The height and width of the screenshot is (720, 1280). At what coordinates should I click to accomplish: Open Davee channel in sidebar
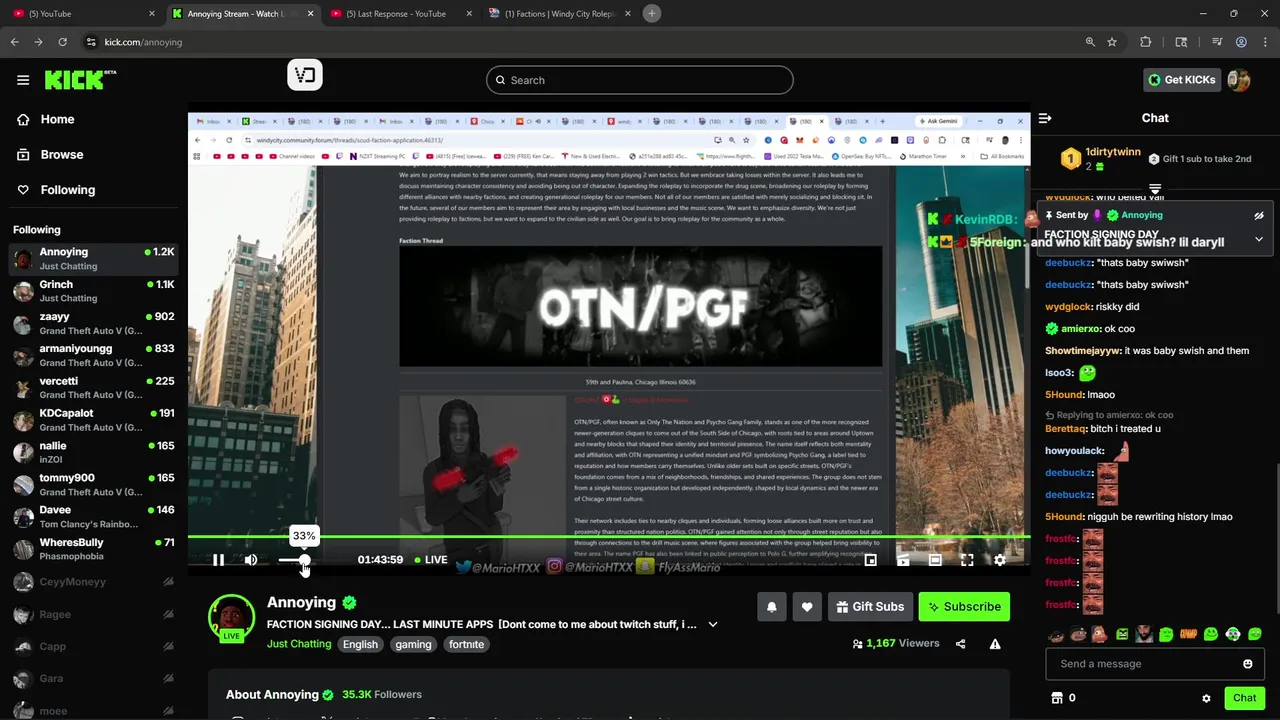click(x=94, y=516)
